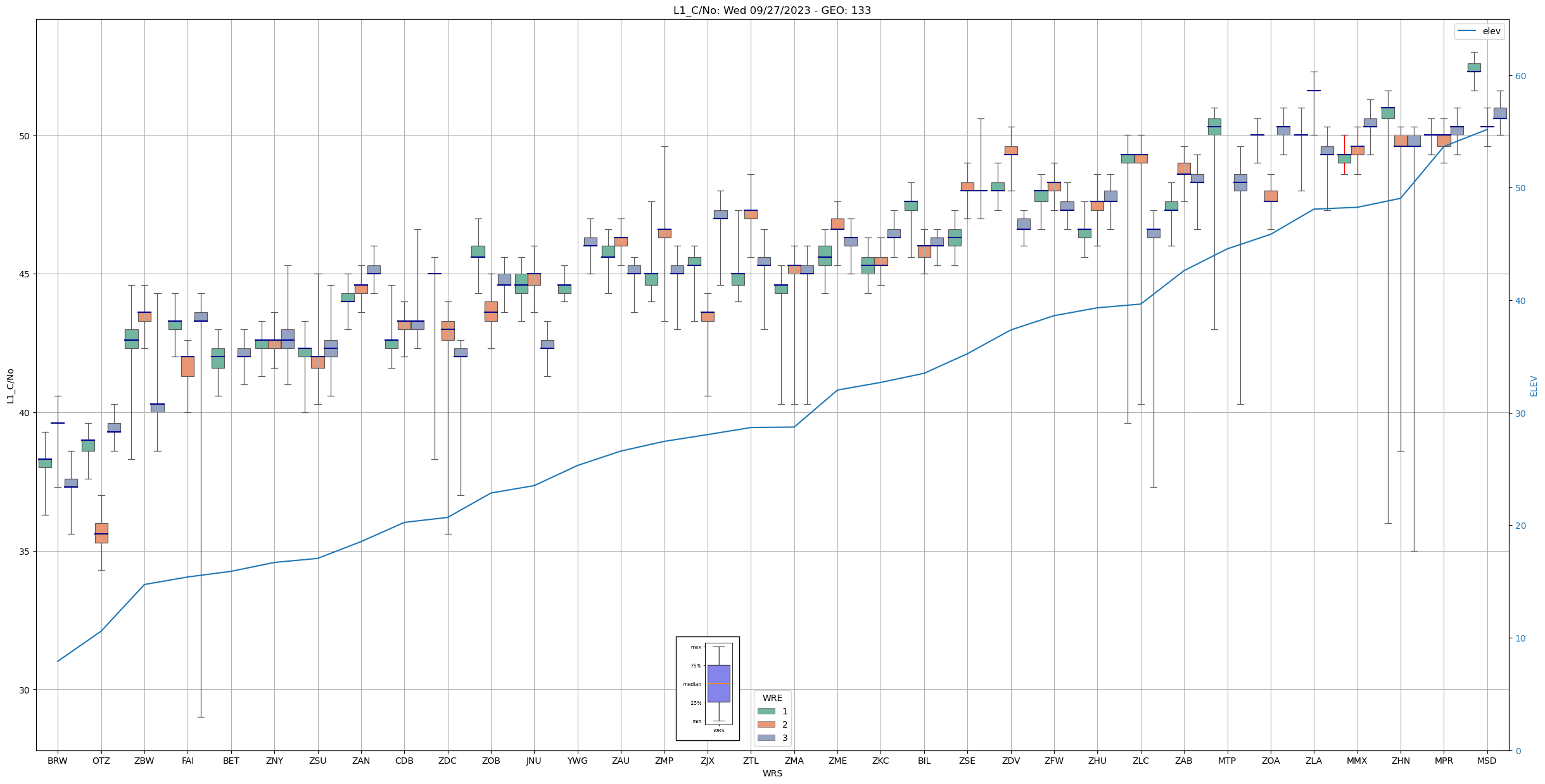This screenshot has height=784, width=1545.
Task: Click the orange WRE 2 legend swatch
Action: pos(766,724)
